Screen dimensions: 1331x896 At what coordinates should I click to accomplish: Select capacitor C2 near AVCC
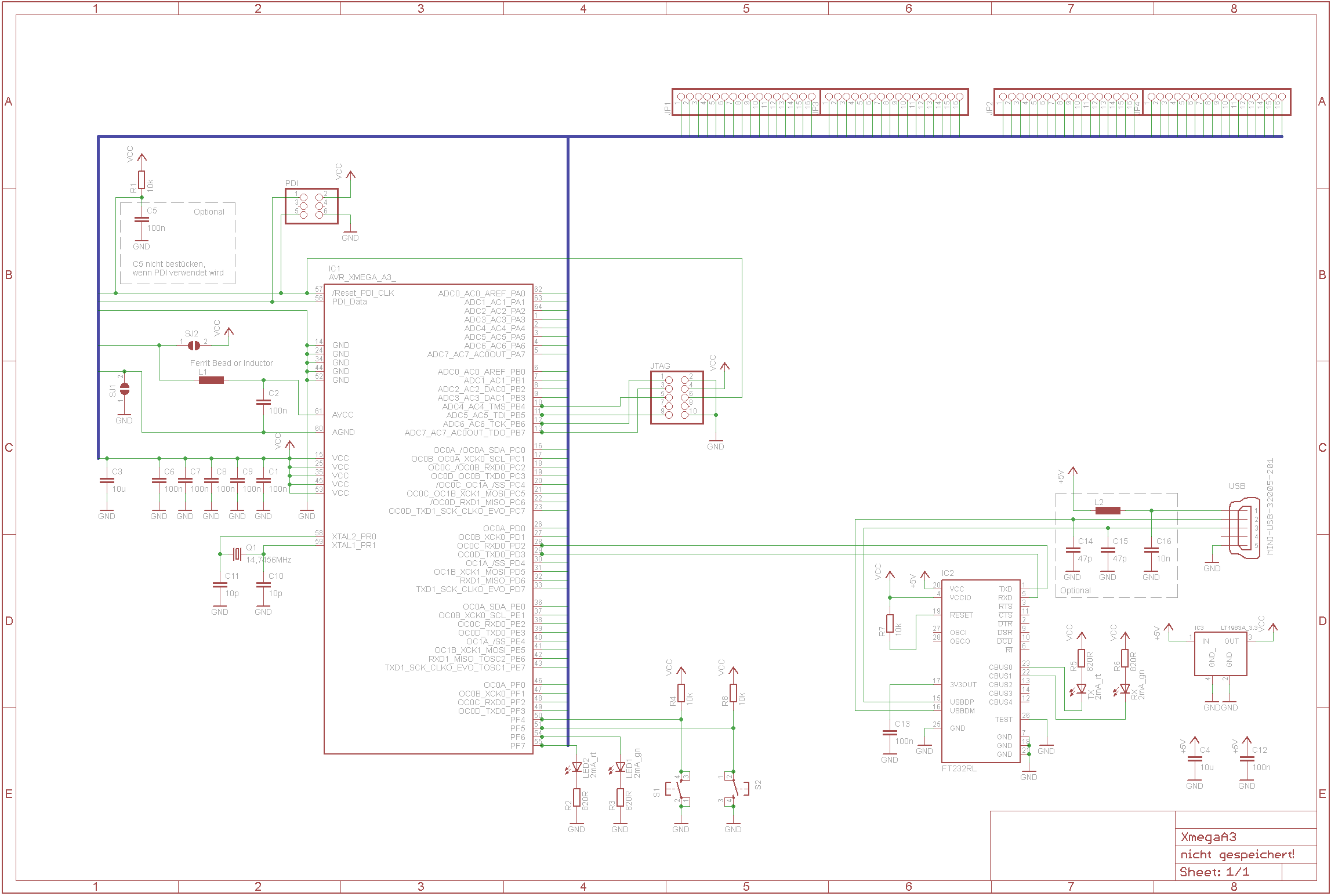tap(263, 402)
